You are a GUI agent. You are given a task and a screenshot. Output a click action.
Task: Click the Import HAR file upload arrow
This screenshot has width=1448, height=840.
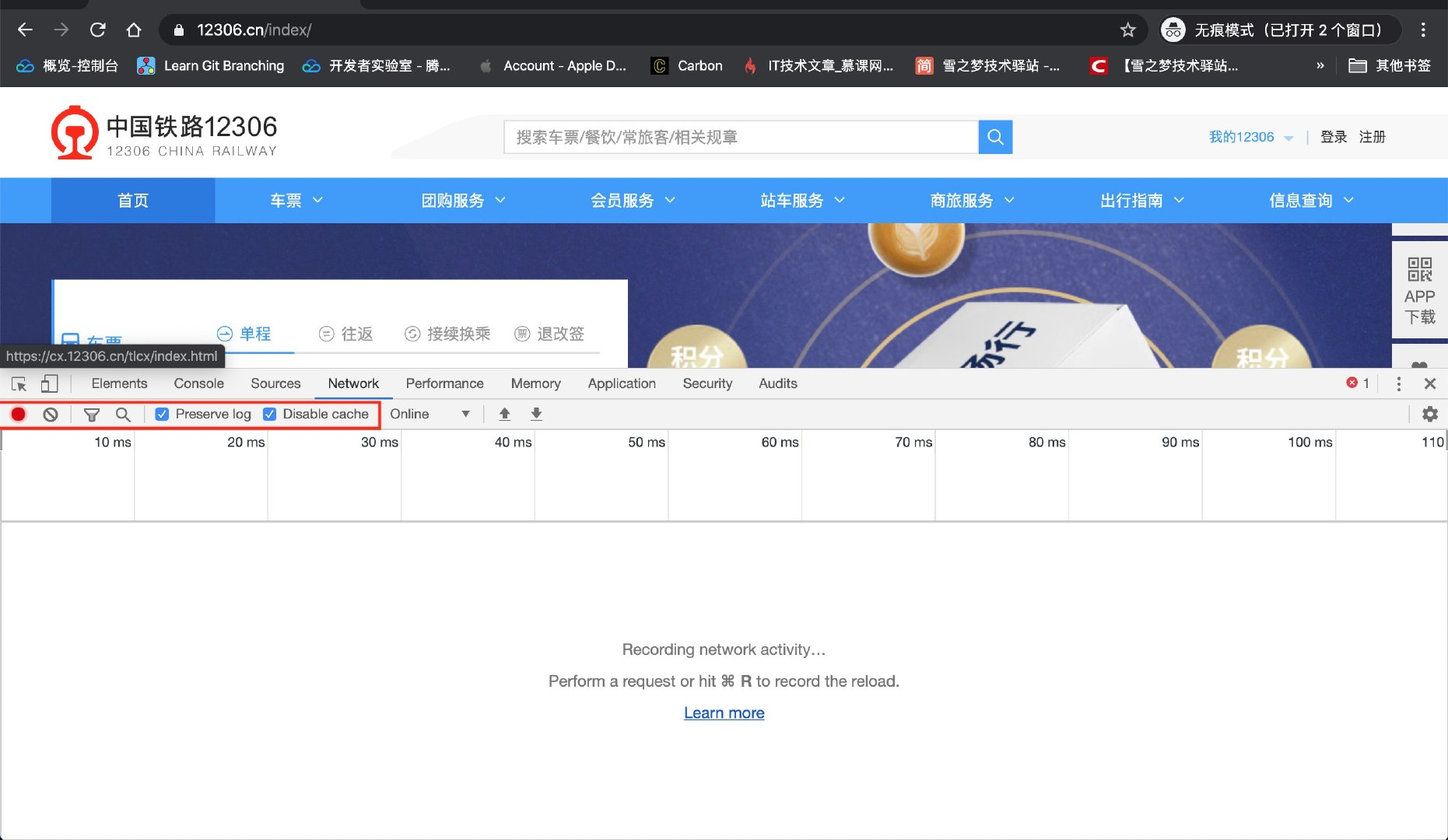point(504,414)
